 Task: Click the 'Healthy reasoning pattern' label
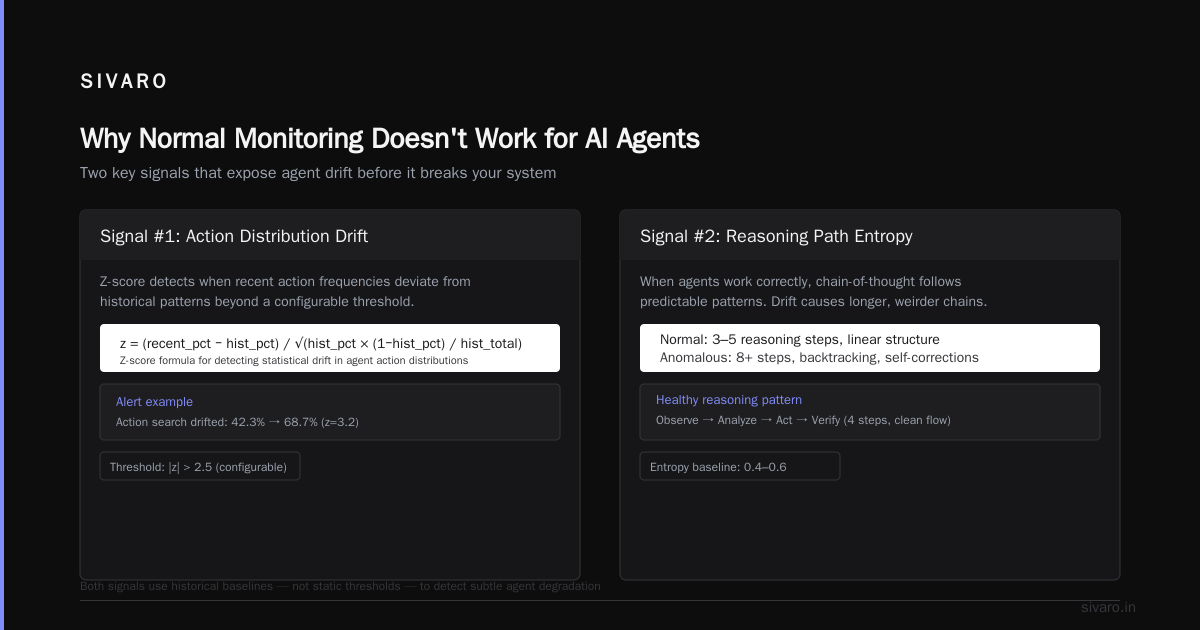click(x=729, y=400)
